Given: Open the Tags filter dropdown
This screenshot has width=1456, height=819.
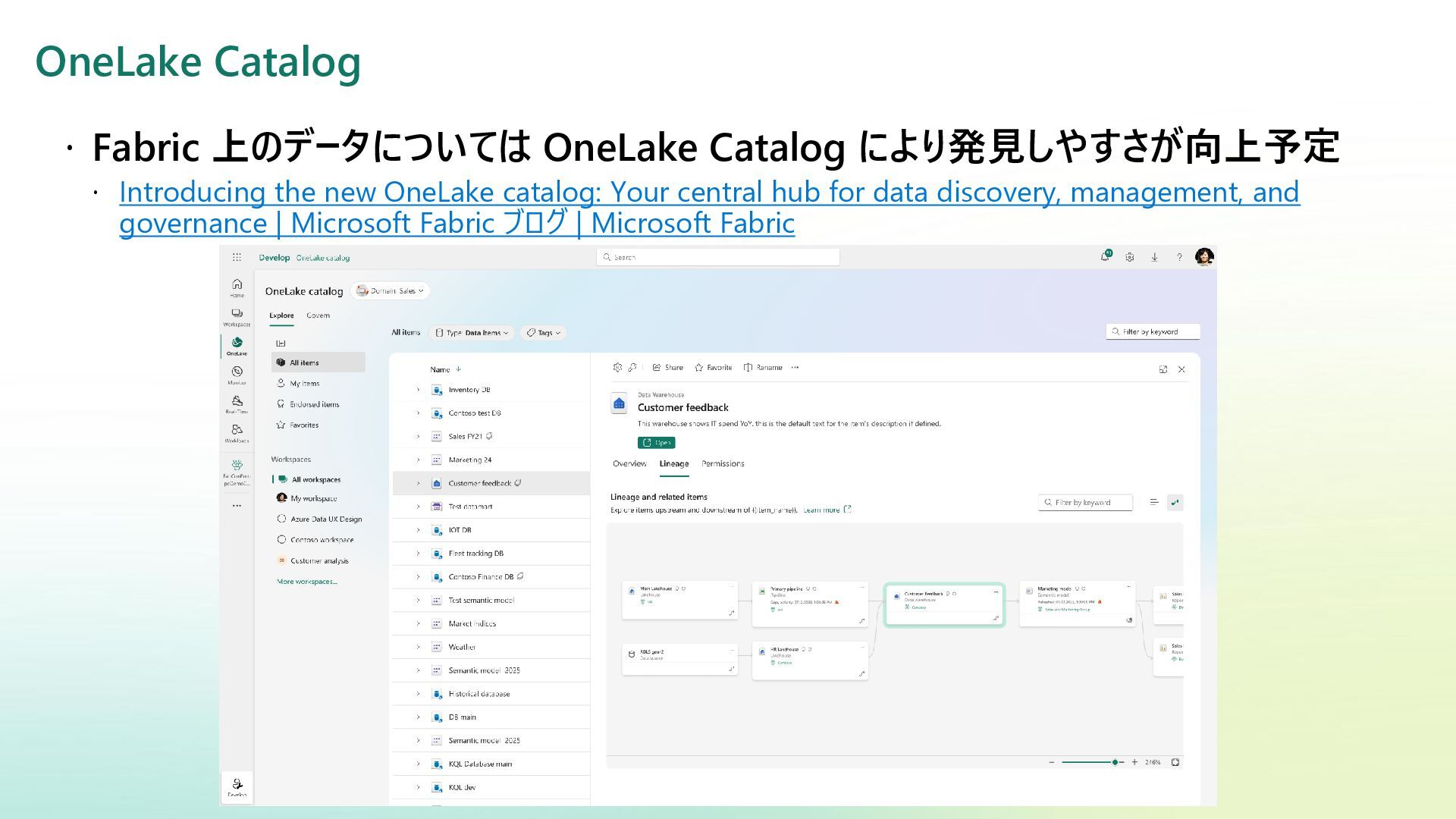Looking at the screenshot, I should [544, 332].
